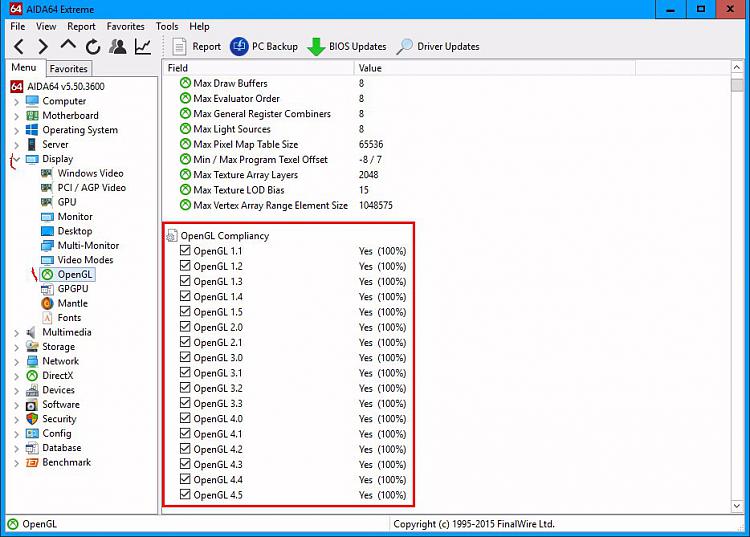Click the BIOS Updates button label
The width and height of the screenshot is (750, 537).
pyautogui.click(x=357, y=46)
